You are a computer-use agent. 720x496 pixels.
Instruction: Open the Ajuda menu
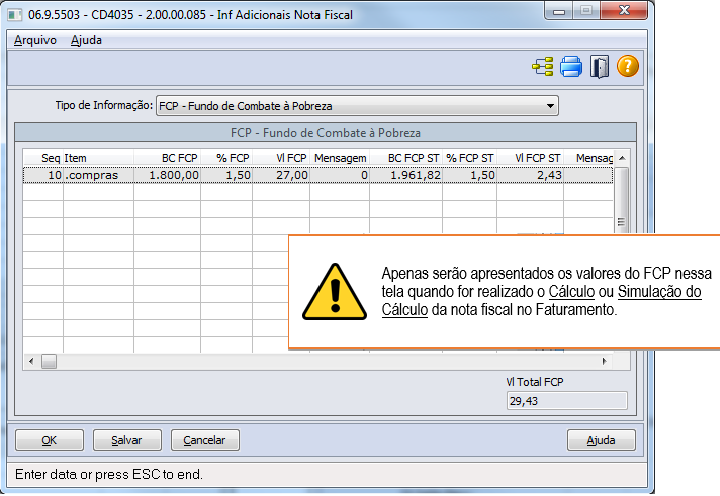click(86, 40)
